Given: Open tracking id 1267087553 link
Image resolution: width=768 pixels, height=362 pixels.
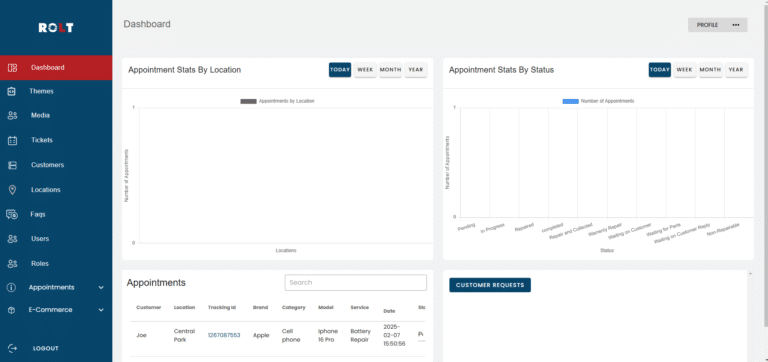Looking at the screenshot, I should tap(224, 336).
